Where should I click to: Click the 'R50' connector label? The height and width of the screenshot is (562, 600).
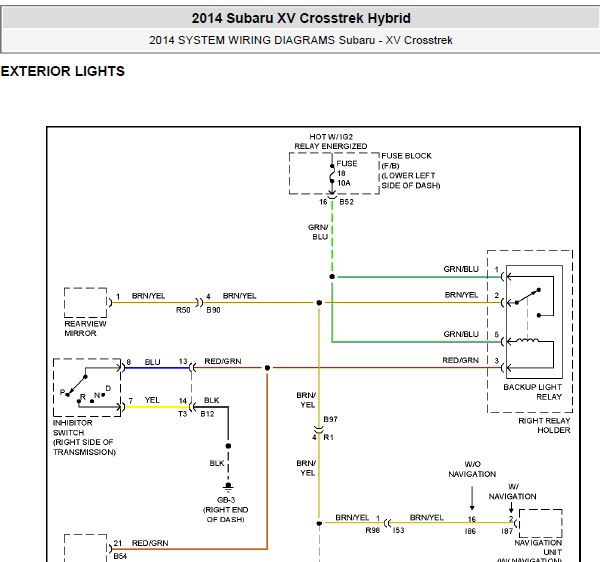(x=183, y=310)
